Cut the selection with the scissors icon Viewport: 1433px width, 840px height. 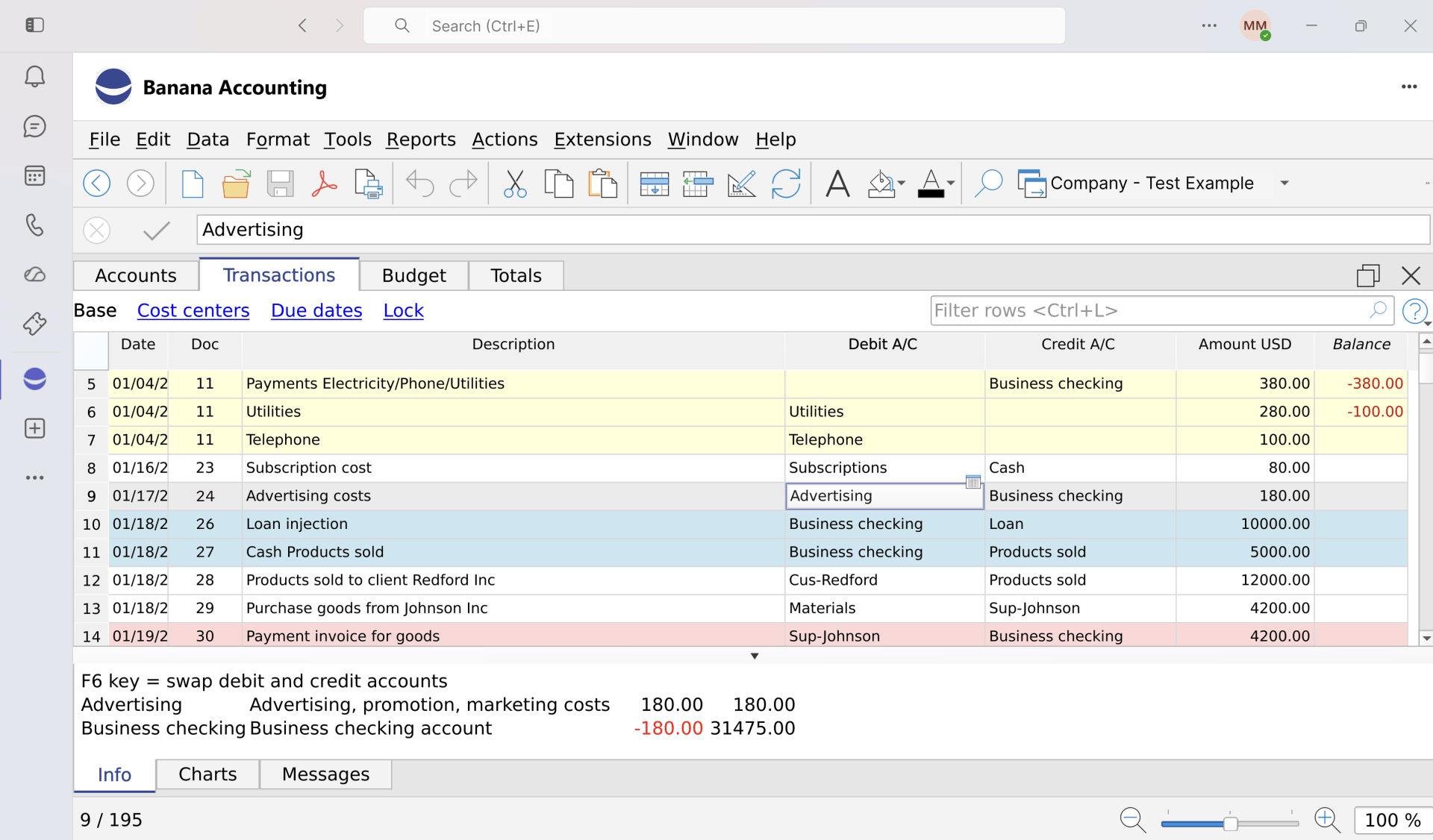click(x=515, y=184)
